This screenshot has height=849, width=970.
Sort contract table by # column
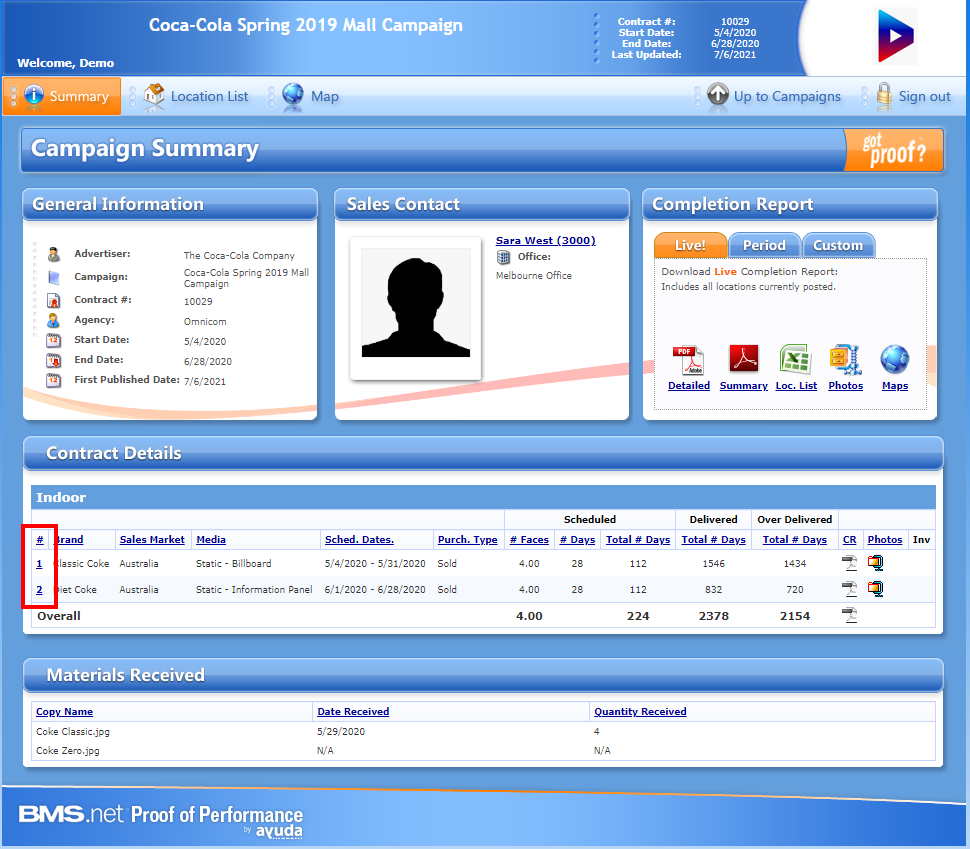tap(40, 540)
